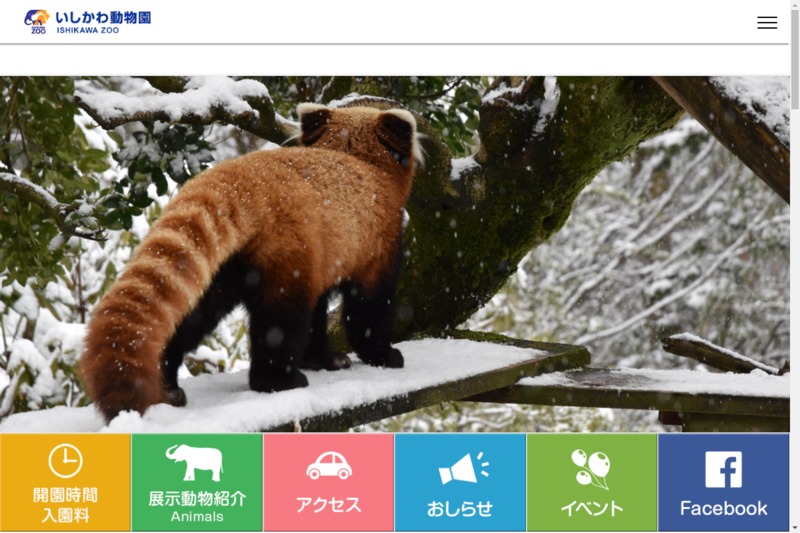
Task: Click the Ishikawa Zoo elephant logo
Action: [37, 21]
